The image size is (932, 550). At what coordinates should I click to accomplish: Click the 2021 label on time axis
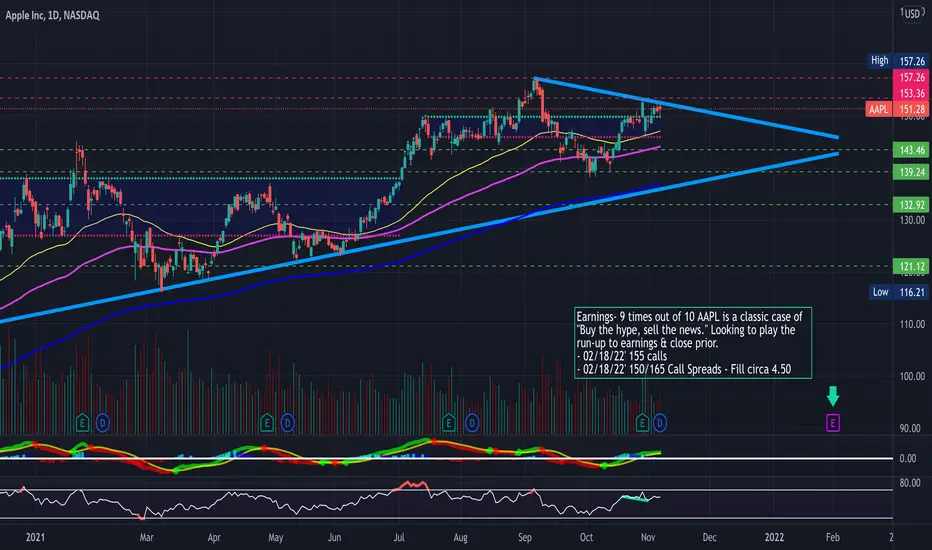click(x=35, y=537)
